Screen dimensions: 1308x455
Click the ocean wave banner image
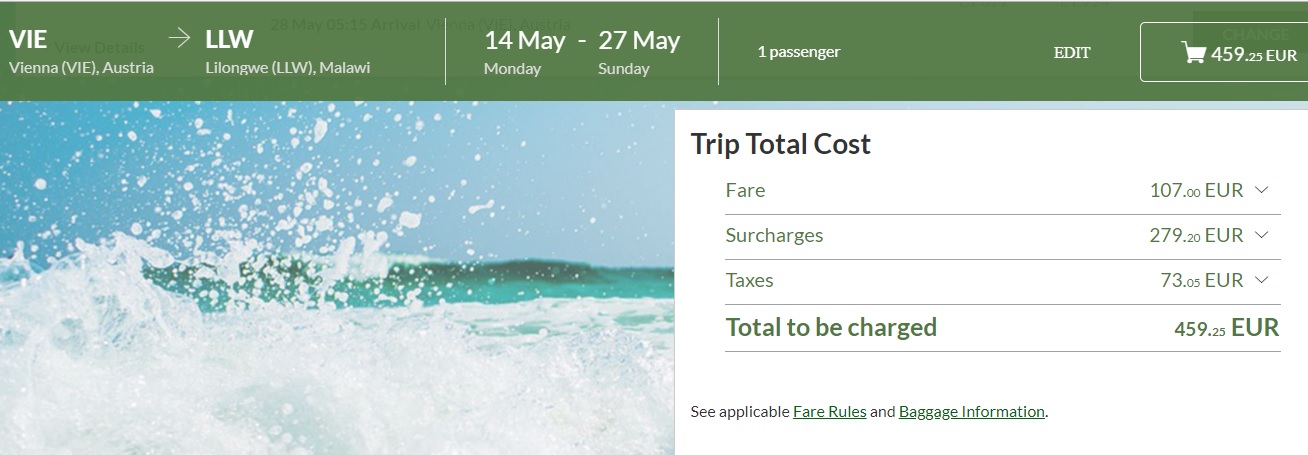pyautogui.click(x=337, y=278)
